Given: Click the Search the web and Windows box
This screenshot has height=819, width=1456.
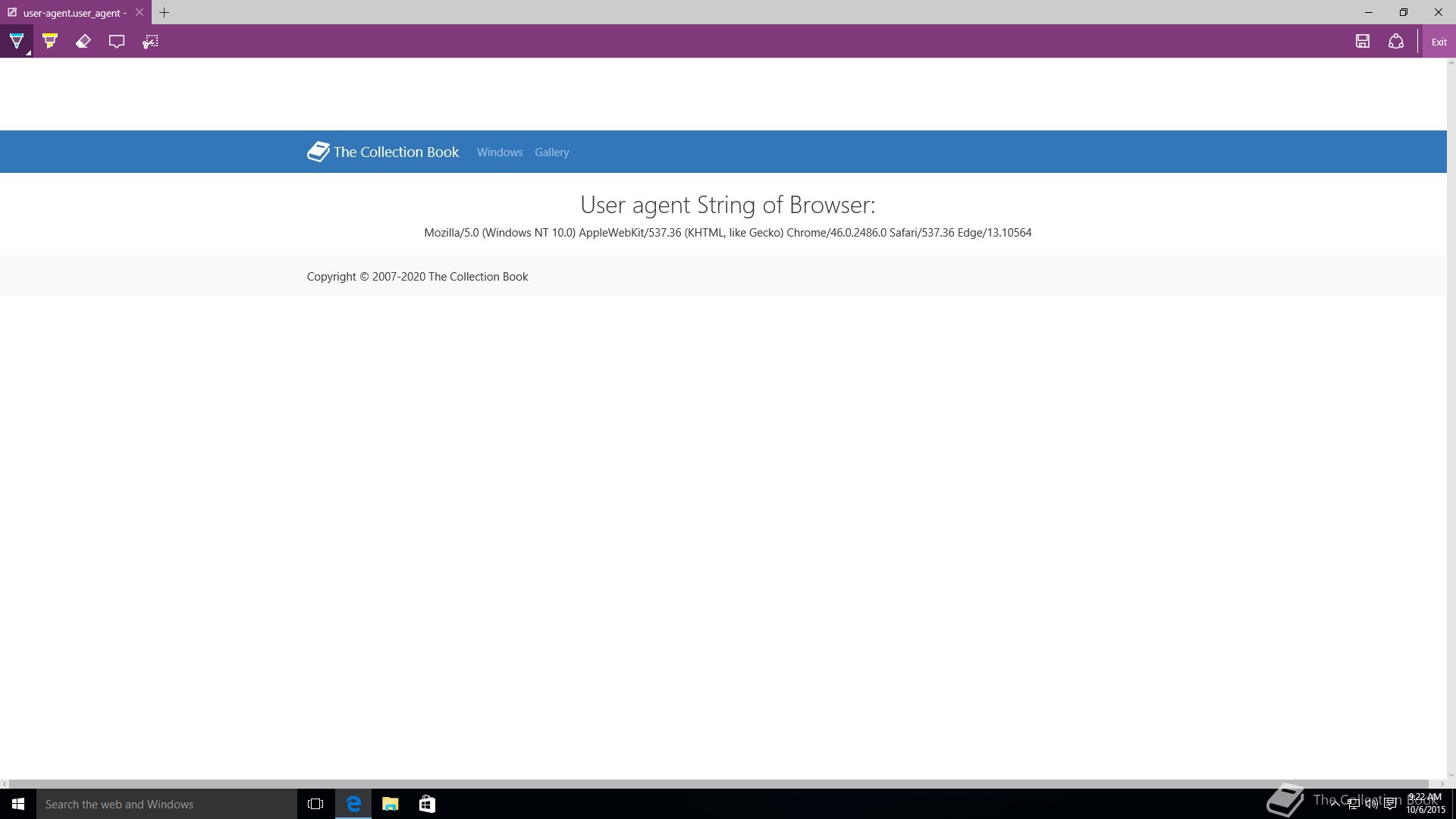Looking at the screenshot, I should (x=167, y=804).
